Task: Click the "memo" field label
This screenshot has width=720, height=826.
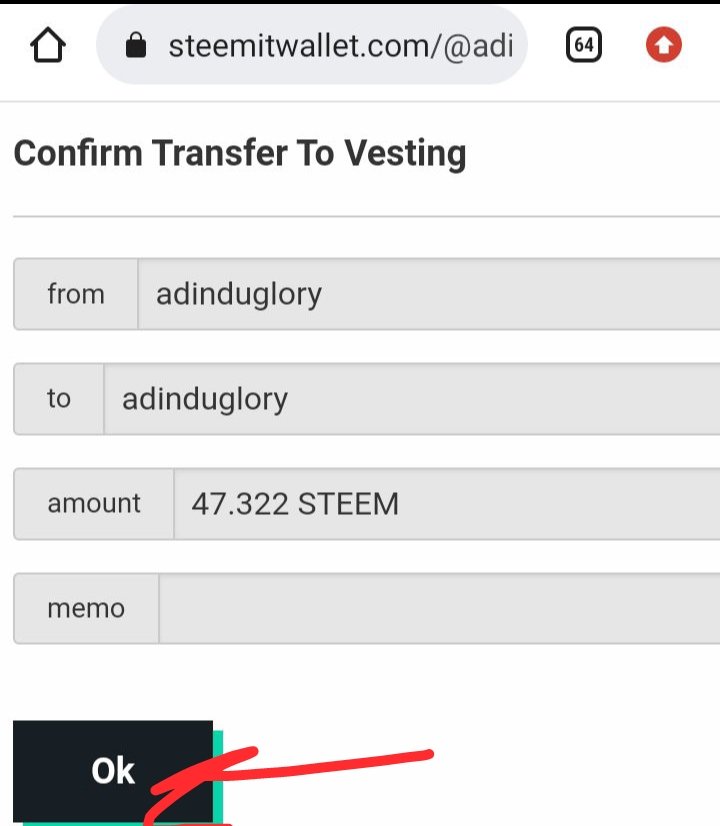Action: point(86,608)
